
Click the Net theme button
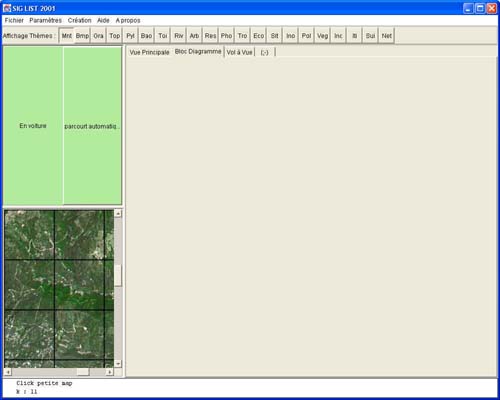387,36
